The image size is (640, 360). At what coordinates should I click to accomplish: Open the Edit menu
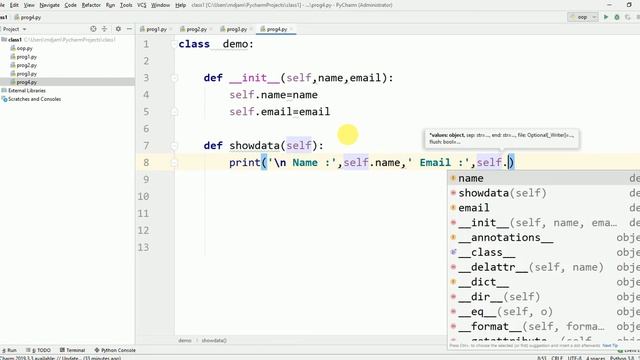pyautogui.click(x=14, y=5)
